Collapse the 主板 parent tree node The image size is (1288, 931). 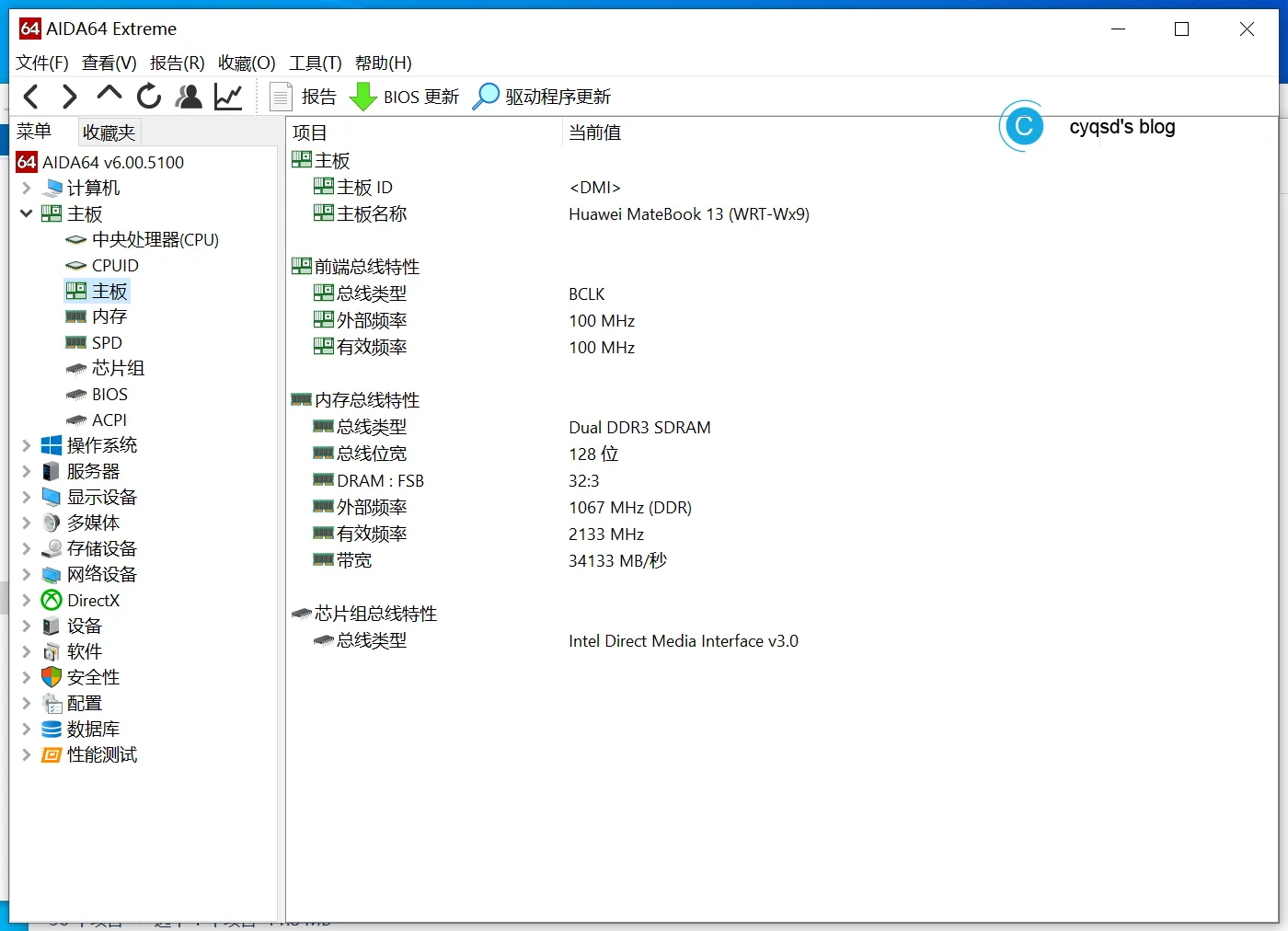click(26, 213)
